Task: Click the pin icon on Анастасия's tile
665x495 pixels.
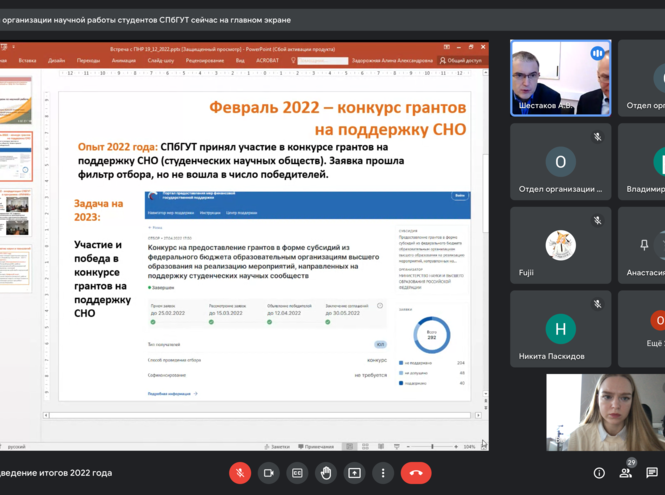Action: pyautogui.click(x=645, y=245)
